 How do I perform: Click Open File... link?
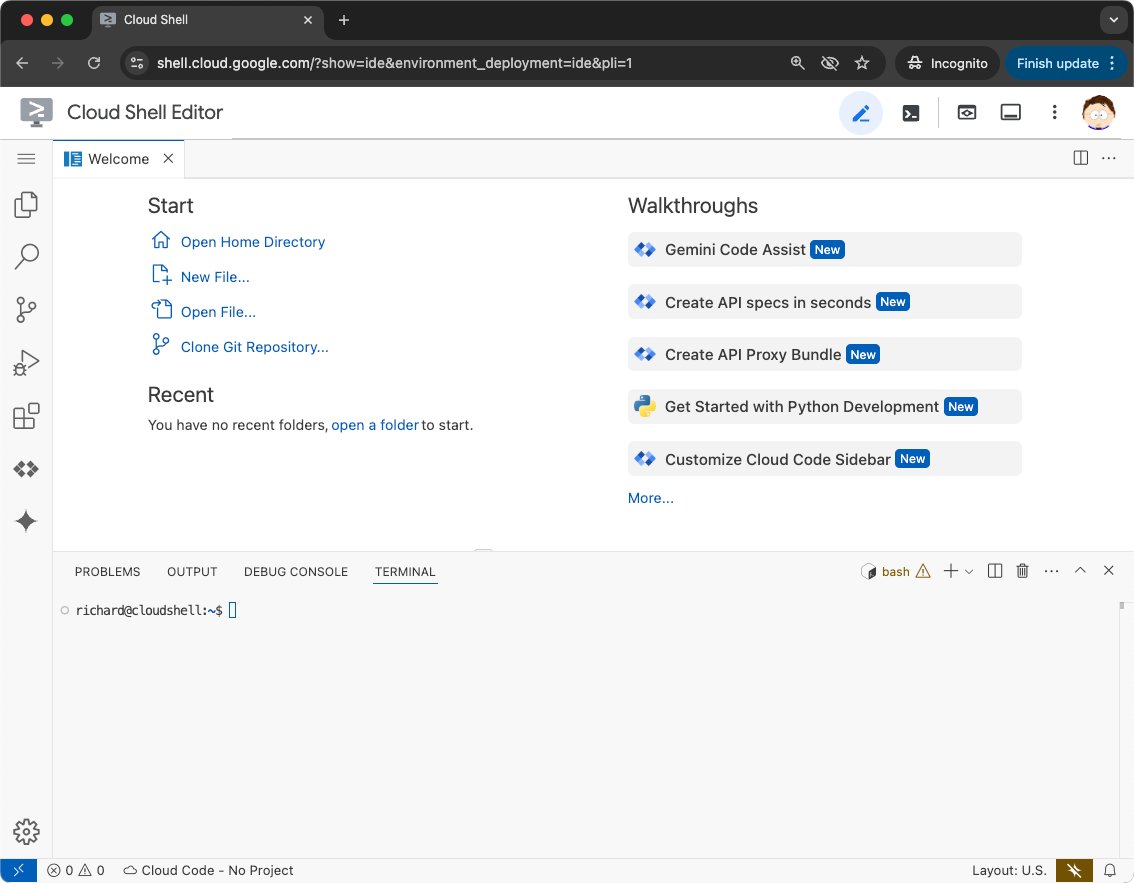pos(218,312)
